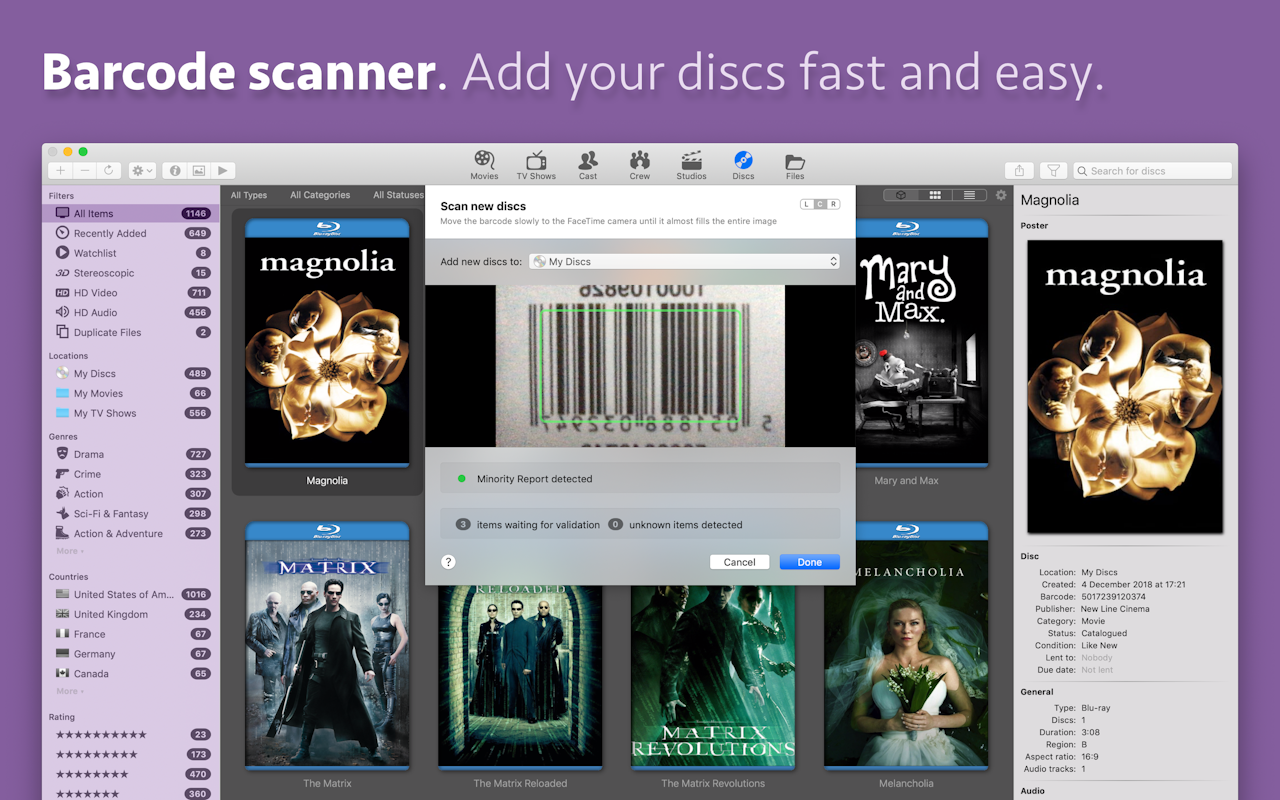This screenshot has width=1280, height=800.
Task: Cancel the barcode scan dialog
Action: point(739,561)
